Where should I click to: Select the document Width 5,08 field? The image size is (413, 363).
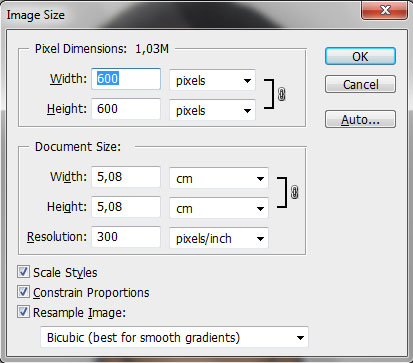(126, 177)
